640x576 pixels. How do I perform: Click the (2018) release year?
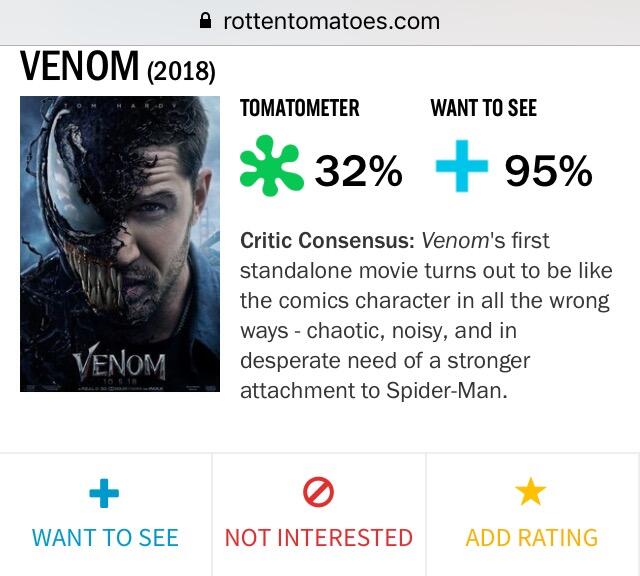[181, 72]
